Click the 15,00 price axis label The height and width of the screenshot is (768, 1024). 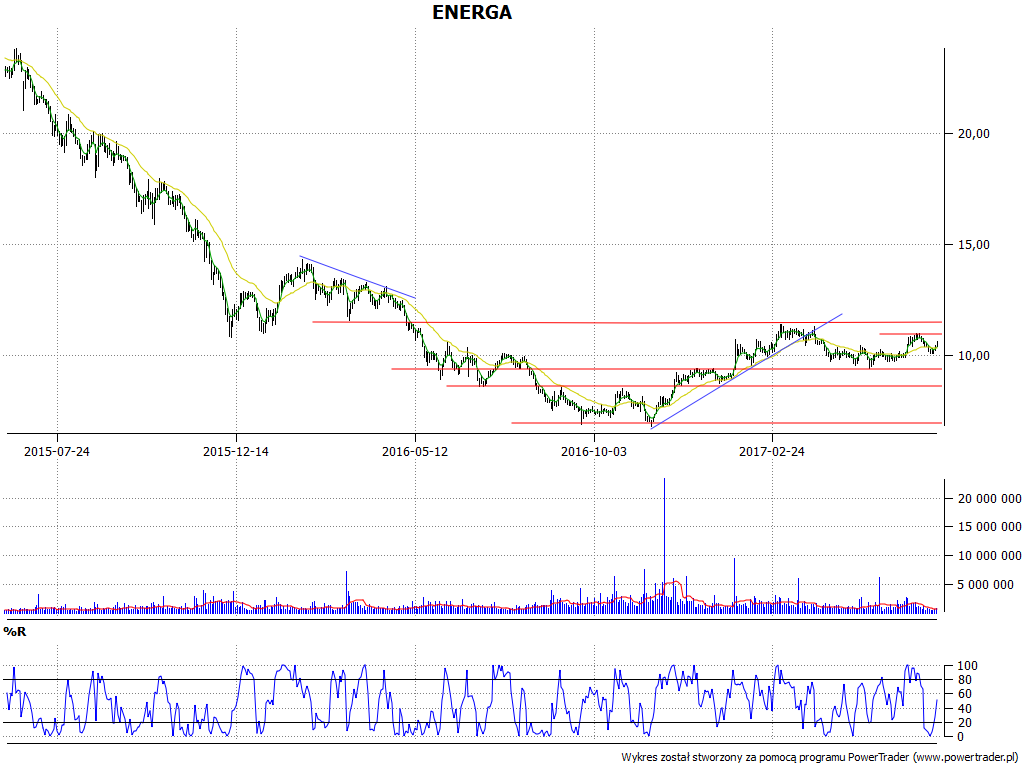click(975, 245)
